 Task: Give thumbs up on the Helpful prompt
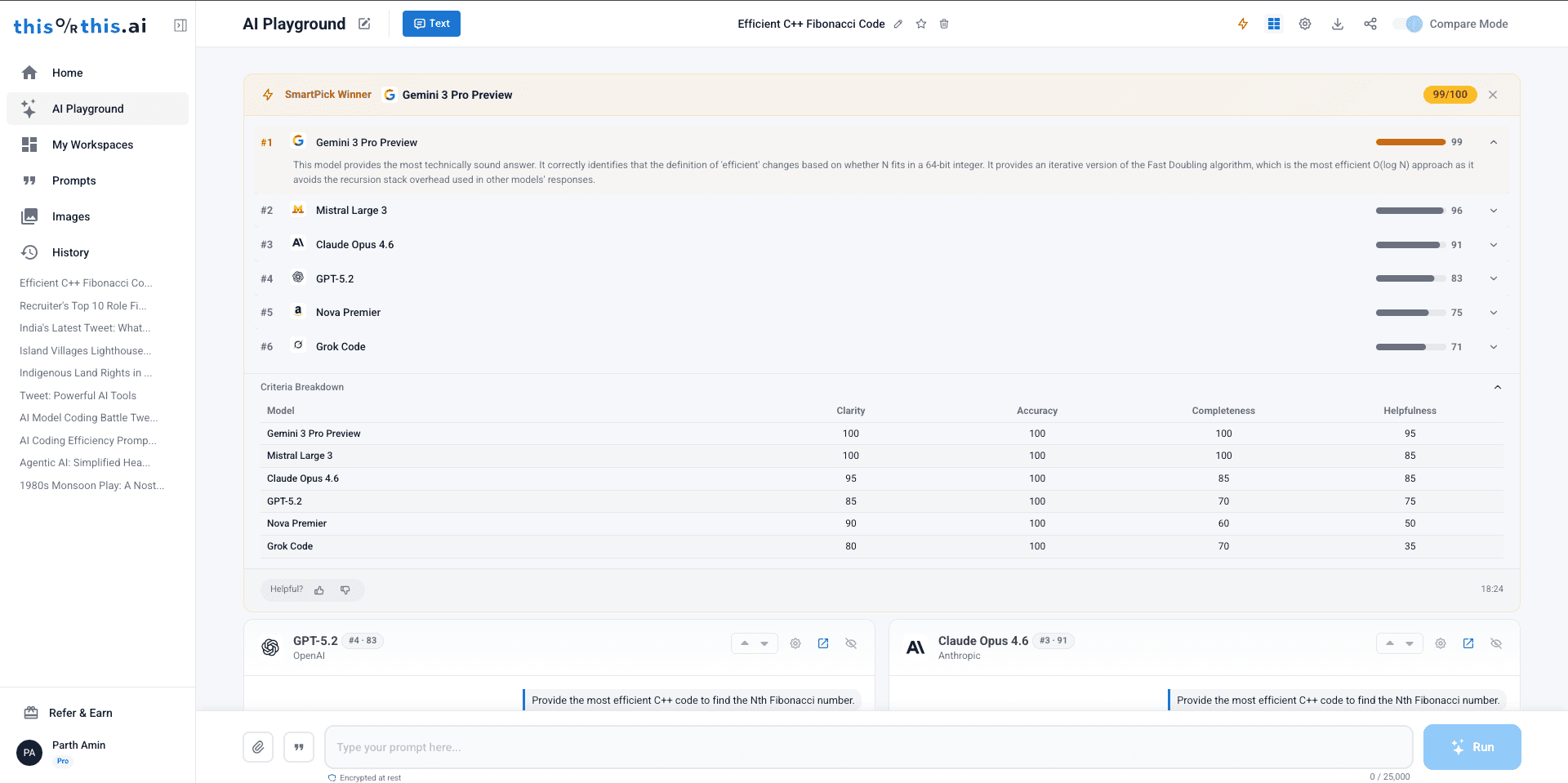point(319,589)
